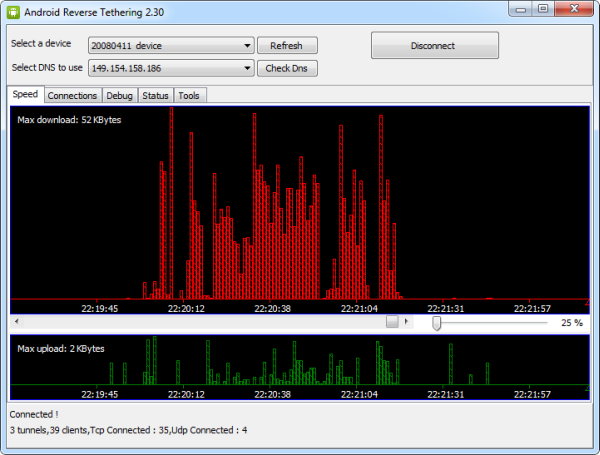Click the zoom slider handle at 25 %
The width and height of the screenshot is (600, 455).
(437, 323)
